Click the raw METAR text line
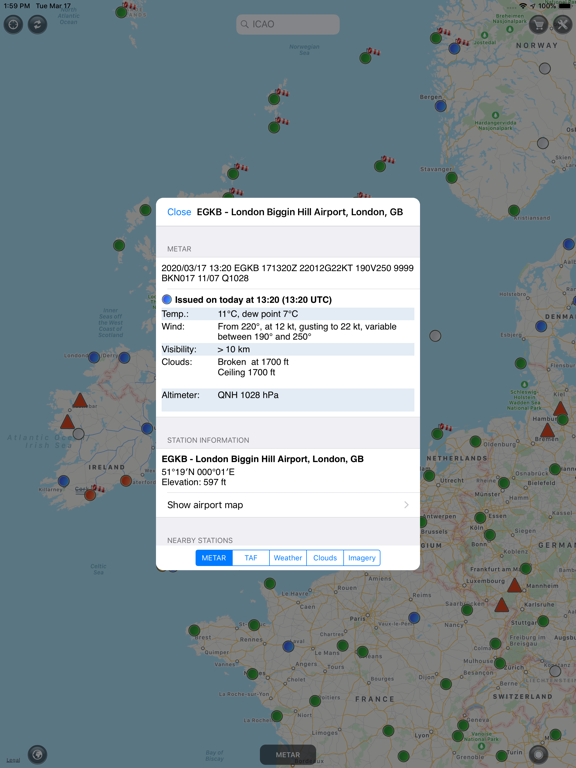Image resolution: width=576 pixels, height=768 pixels. pyautogui.click(x=288, y=273)
